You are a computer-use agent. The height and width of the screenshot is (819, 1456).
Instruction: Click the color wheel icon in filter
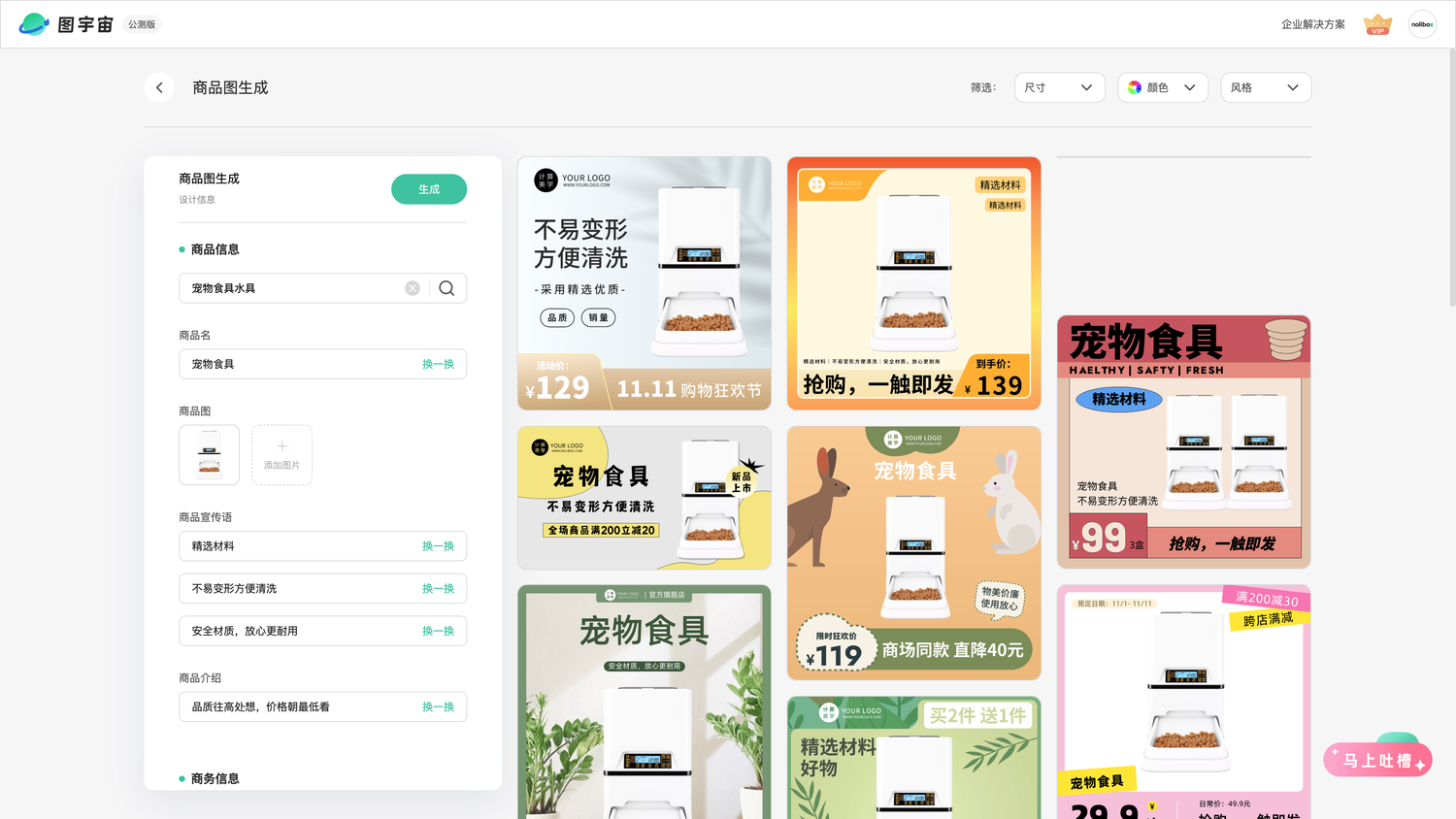click(1135, 87)
